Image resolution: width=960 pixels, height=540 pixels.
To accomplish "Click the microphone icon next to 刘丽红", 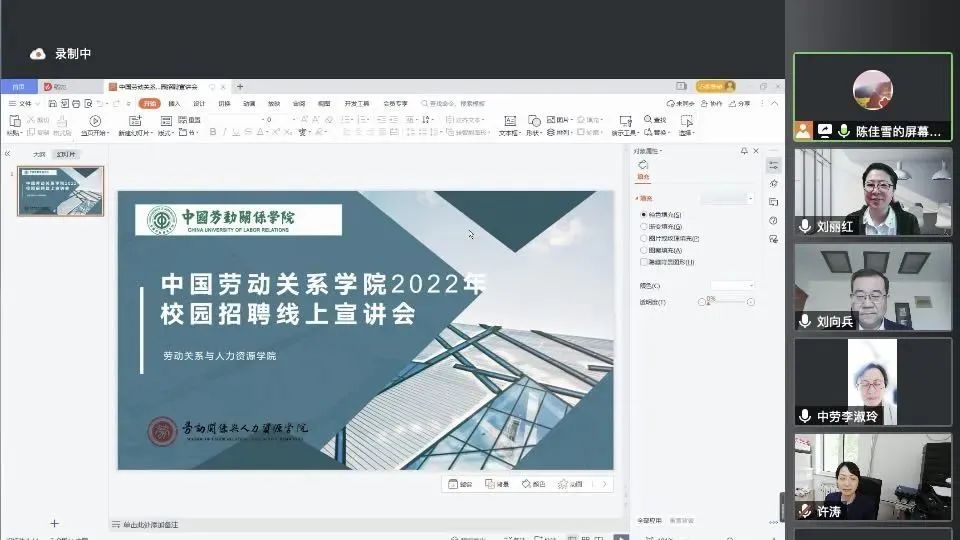I will (805, 227).
